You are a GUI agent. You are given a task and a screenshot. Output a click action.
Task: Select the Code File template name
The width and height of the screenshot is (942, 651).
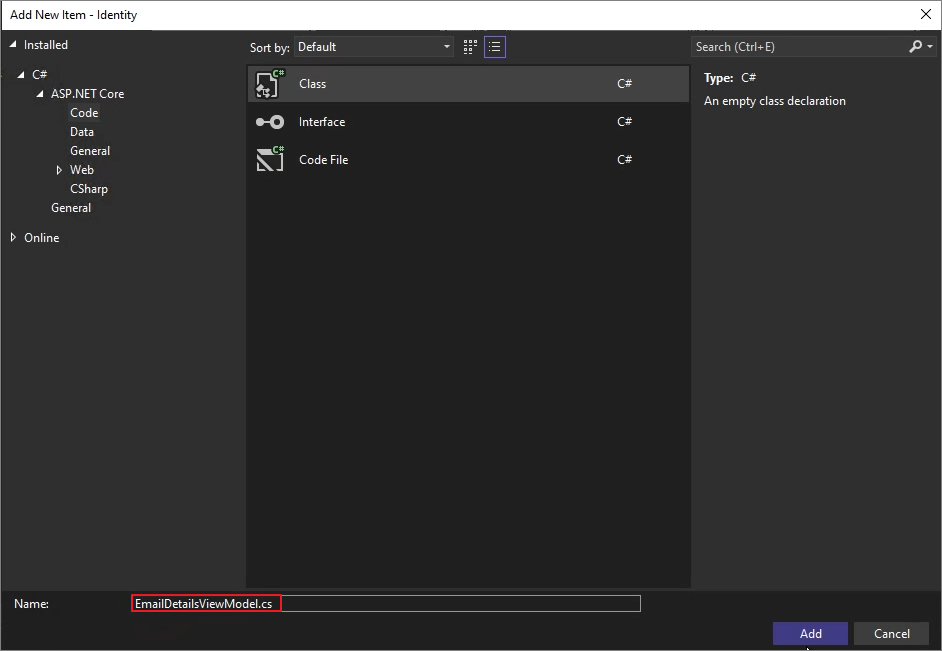[324, 160]
